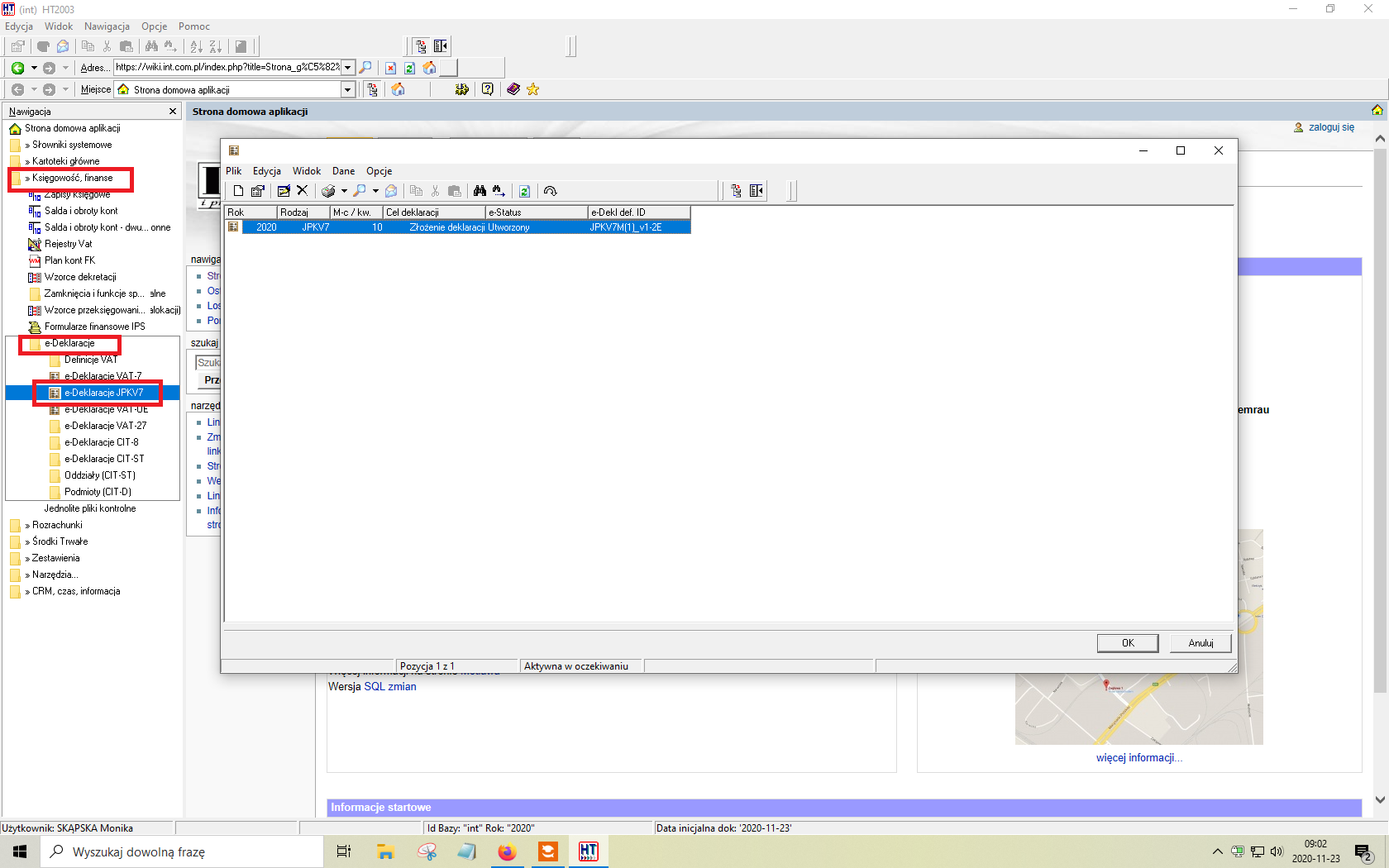Close the Nawigacja panel

pyautogui.click(x=173, y=112)
